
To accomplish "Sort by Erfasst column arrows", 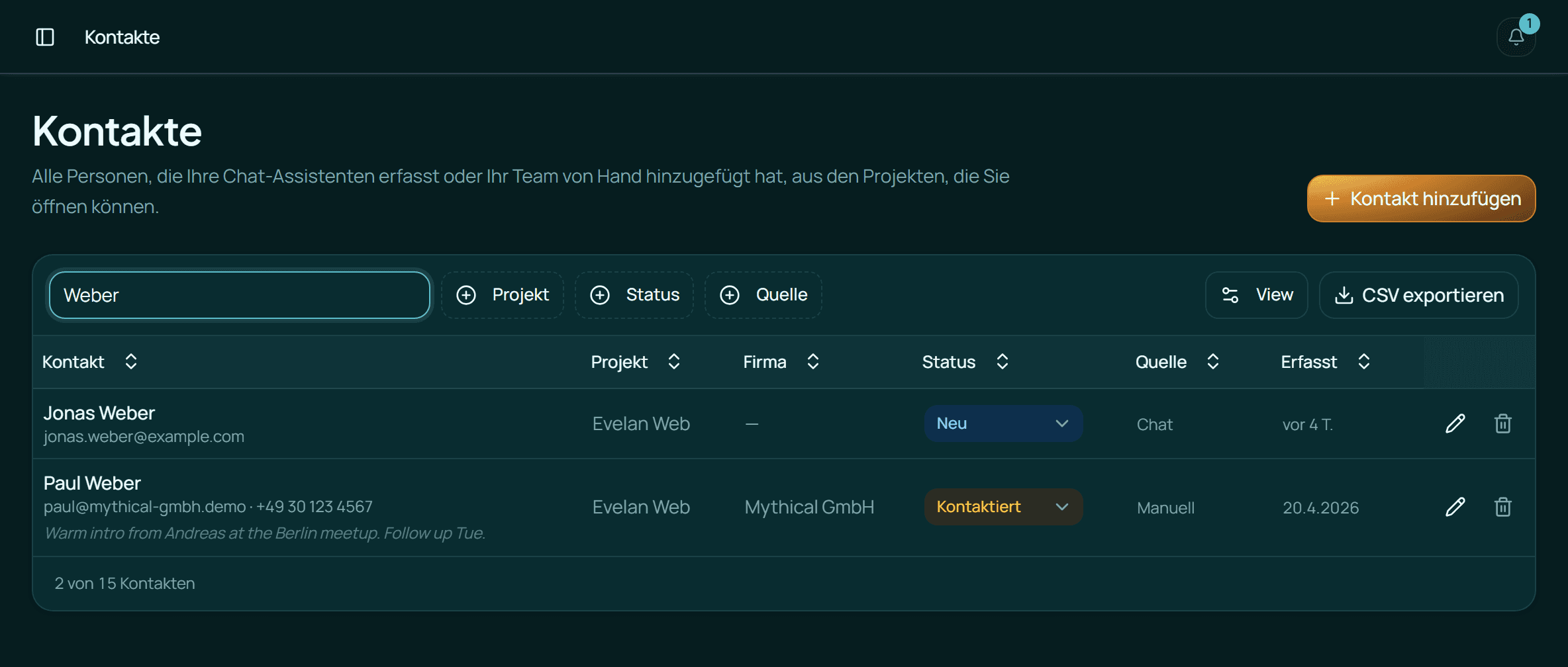I will 1364,361.
